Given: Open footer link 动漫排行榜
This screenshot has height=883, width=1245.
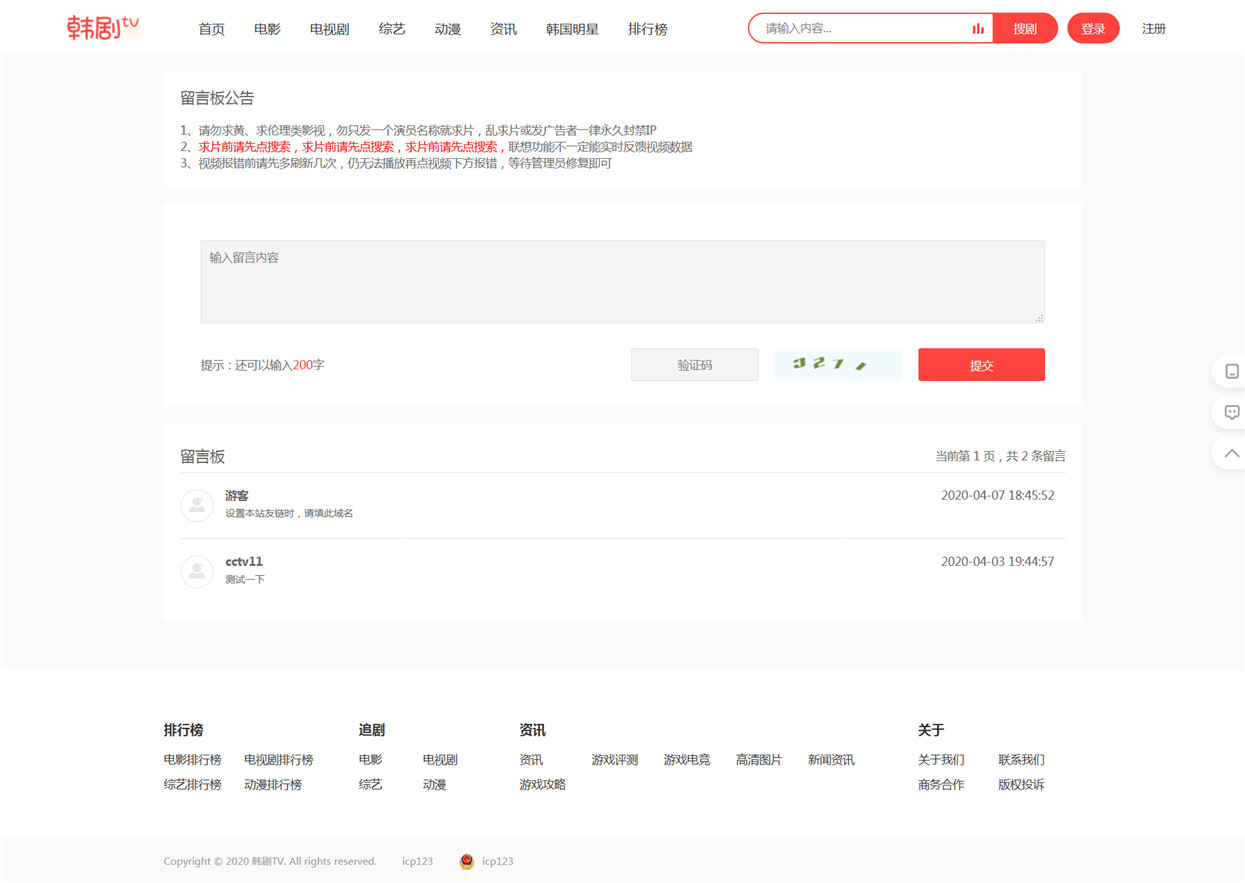Looking at the screenshot, I should [x=273, y=785].
